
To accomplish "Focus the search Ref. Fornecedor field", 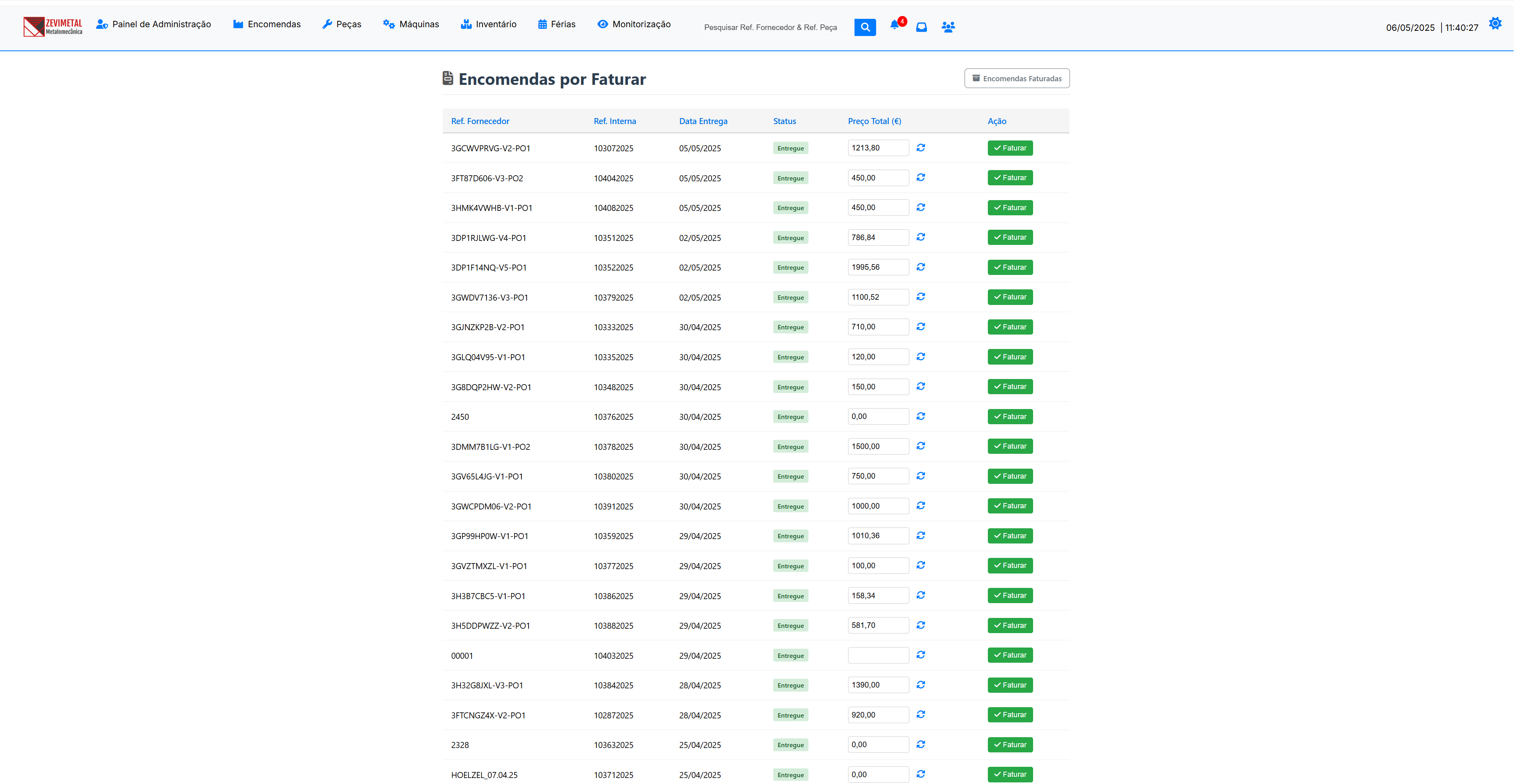I will [774, 27].
